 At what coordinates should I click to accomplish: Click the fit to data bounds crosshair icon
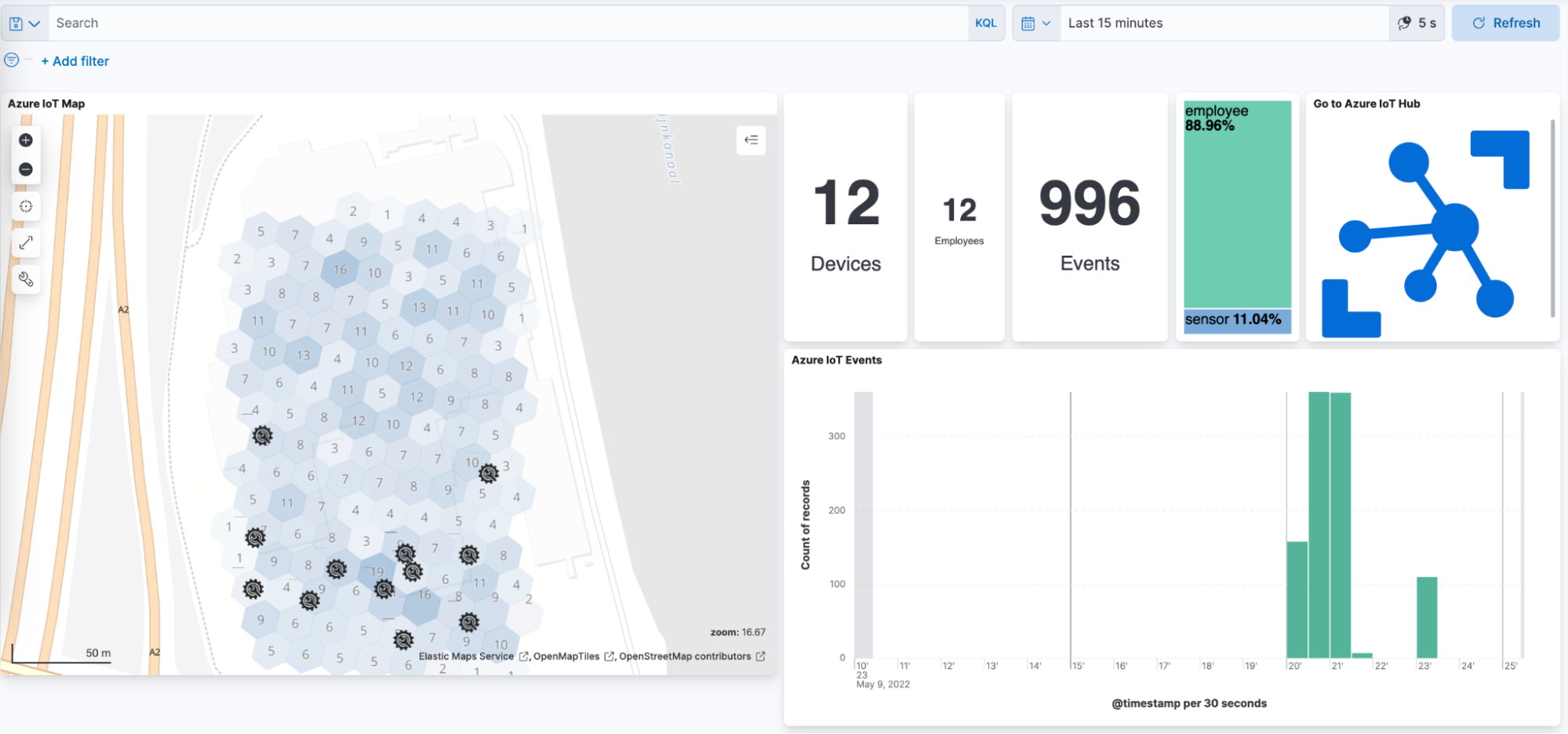click(26, 206)
